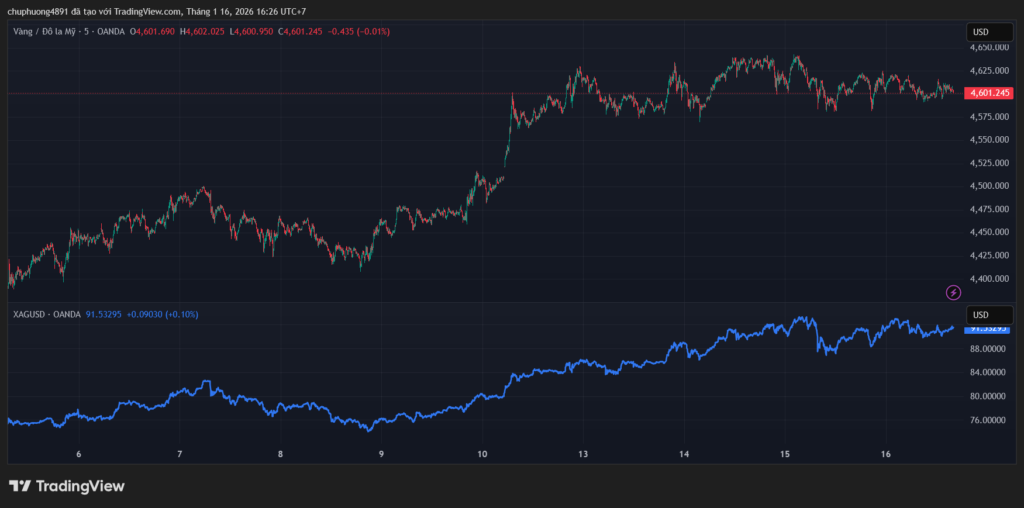Open the USD currency selector of gold pane

coord(980,32)
